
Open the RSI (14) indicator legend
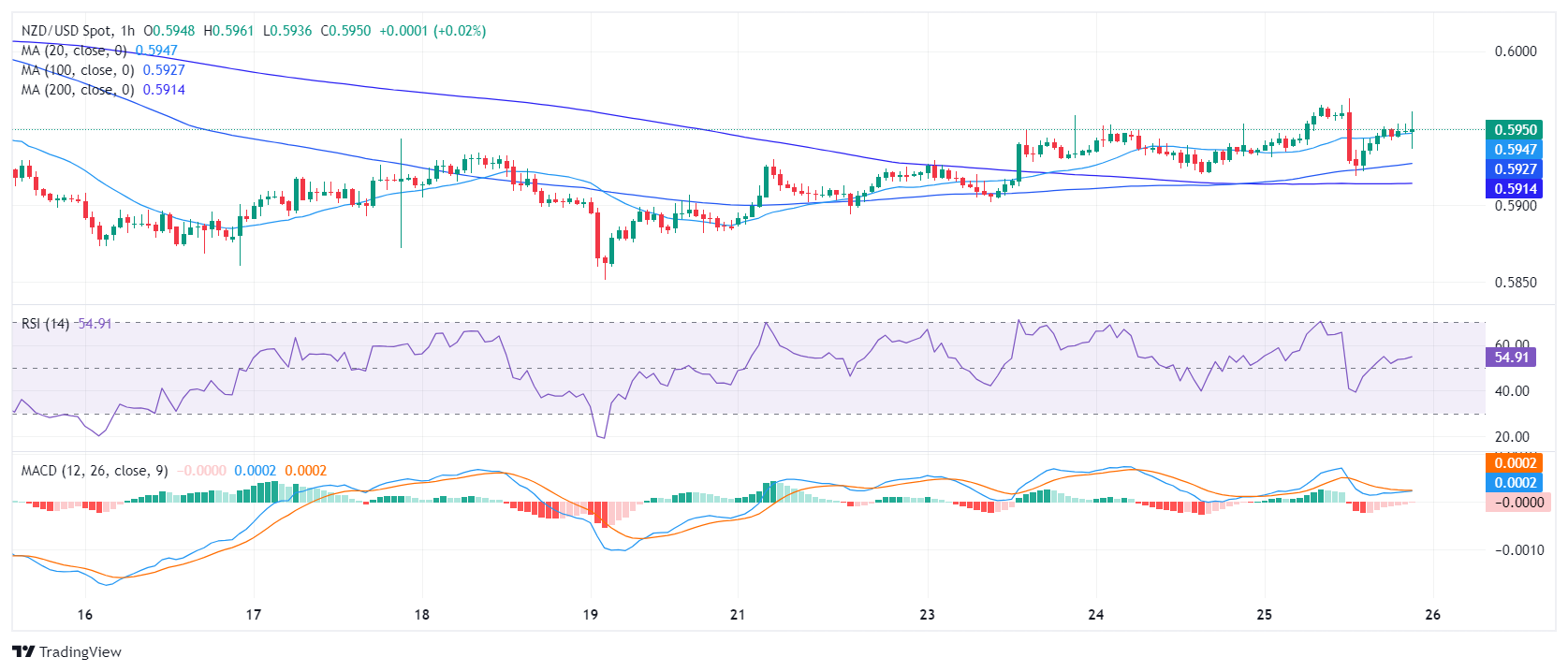pos(45,324)
